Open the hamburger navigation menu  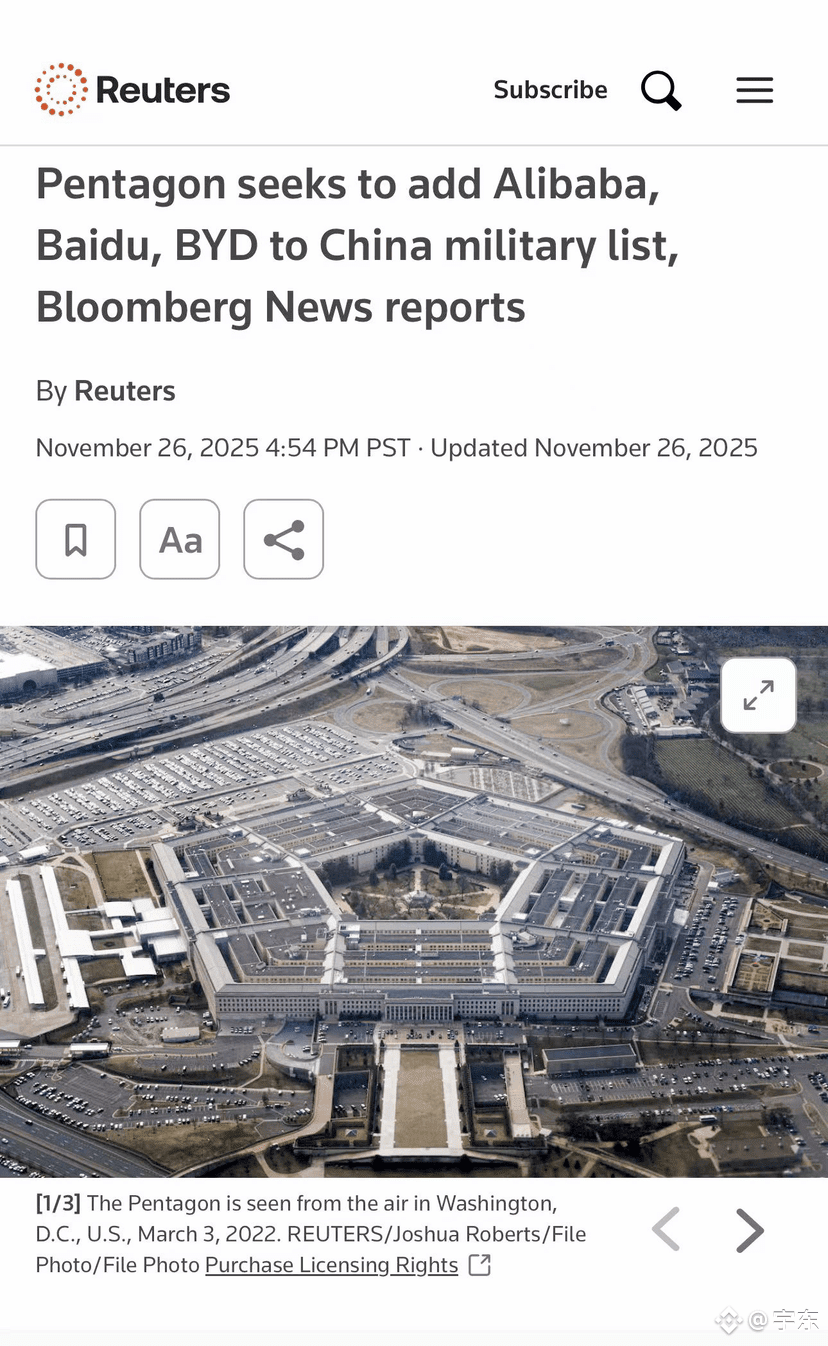click(x=755, y=90)
